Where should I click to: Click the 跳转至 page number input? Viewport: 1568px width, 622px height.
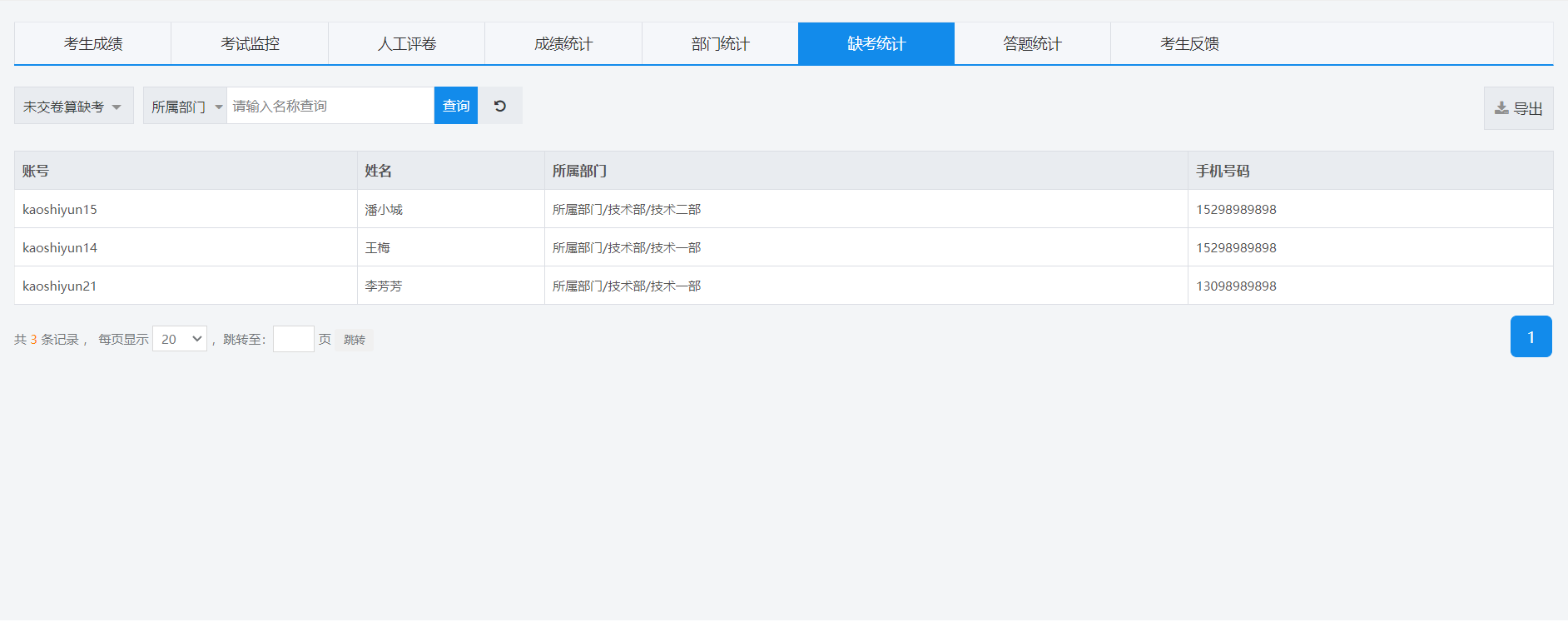click(x=293, y=339)
